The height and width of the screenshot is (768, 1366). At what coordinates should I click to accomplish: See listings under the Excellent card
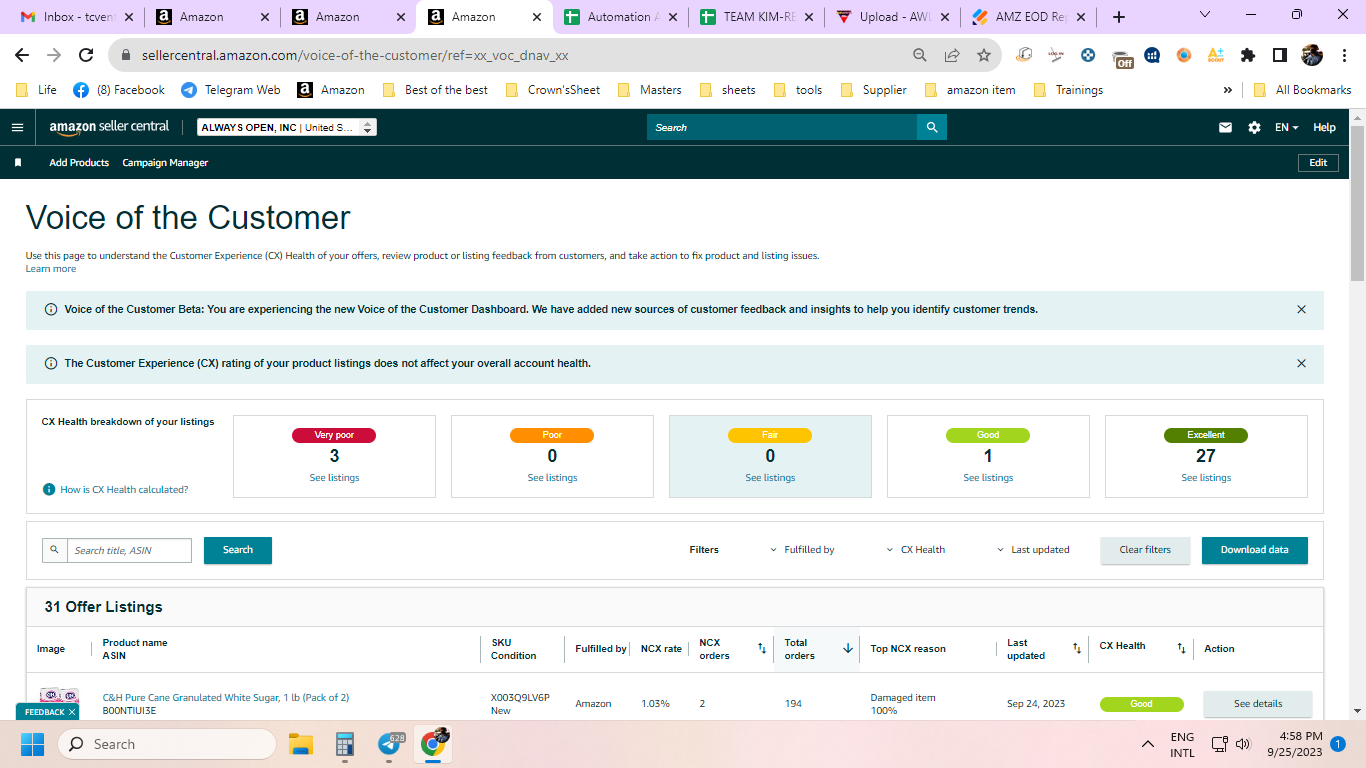(x=1206, y=478)
